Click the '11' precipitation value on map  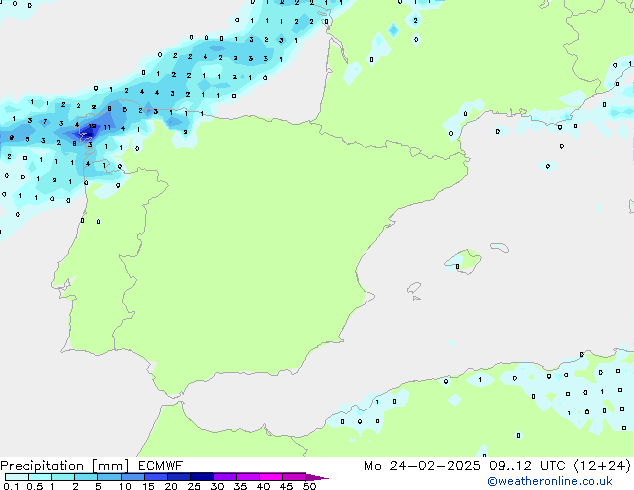coord(107,127)
